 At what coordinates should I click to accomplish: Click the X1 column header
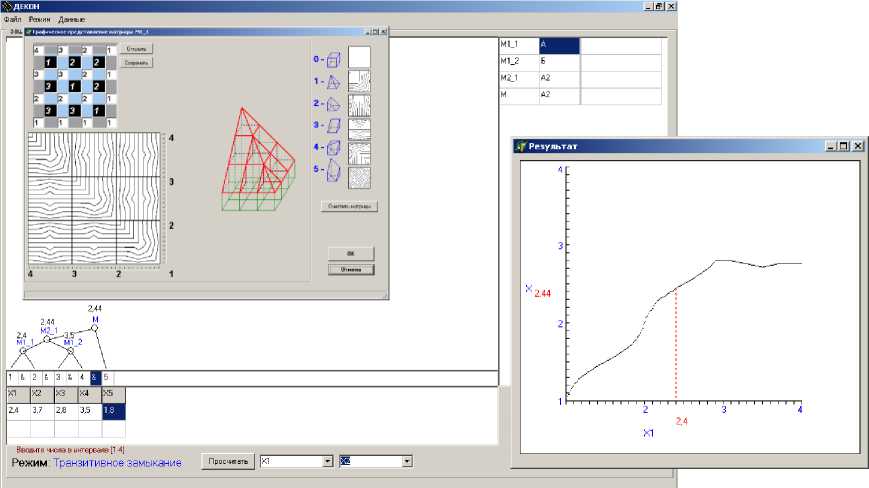(18, 394)
